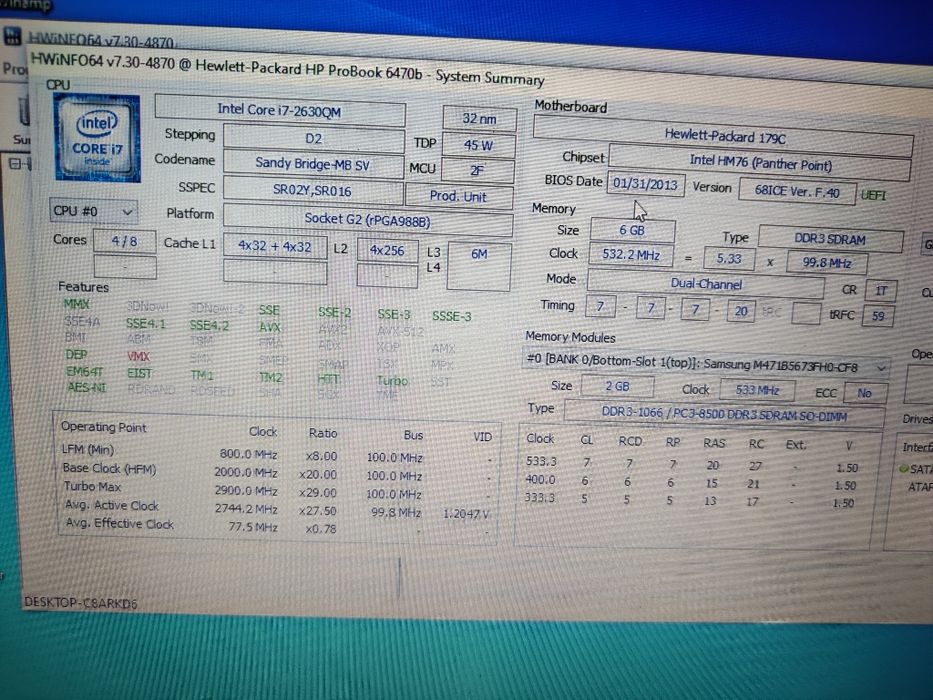The image size is (933, 700).
Task: Select the Socket G2 (rPGA988B) platform field
Action: [368, 220]
